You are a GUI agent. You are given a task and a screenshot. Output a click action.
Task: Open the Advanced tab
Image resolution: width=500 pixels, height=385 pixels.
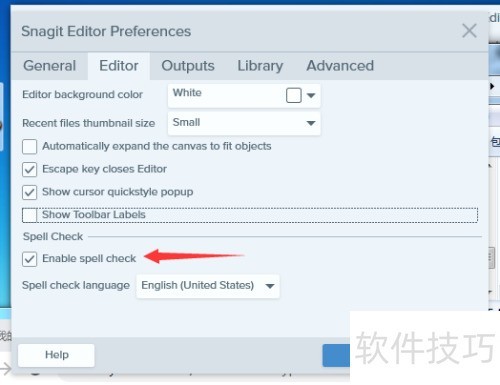[340, 66]
